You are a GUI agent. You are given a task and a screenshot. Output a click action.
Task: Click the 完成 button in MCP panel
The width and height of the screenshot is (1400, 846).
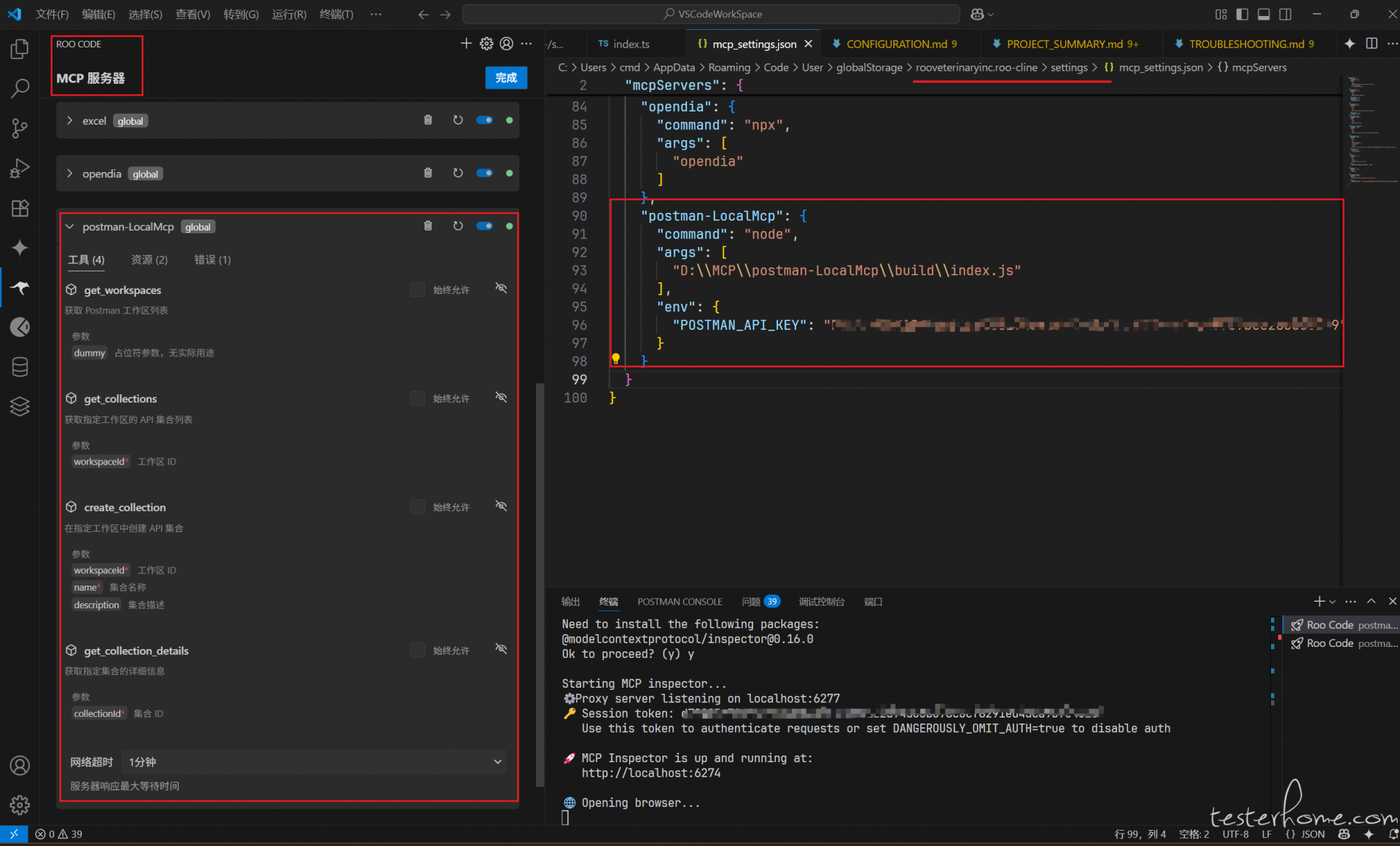coord(506,77)
